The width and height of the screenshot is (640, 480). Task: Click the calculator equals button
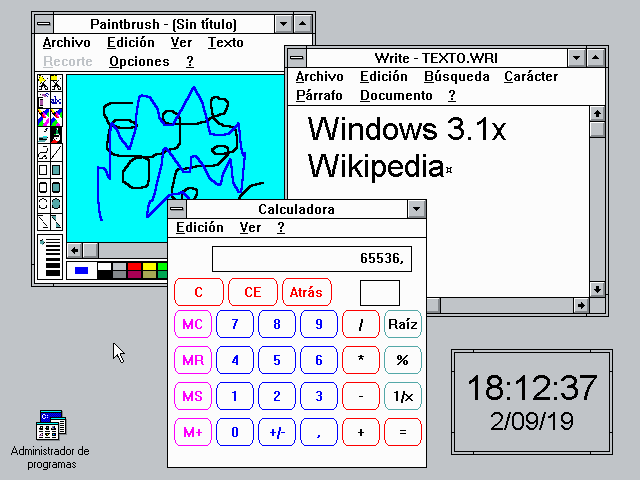point(402,432)
